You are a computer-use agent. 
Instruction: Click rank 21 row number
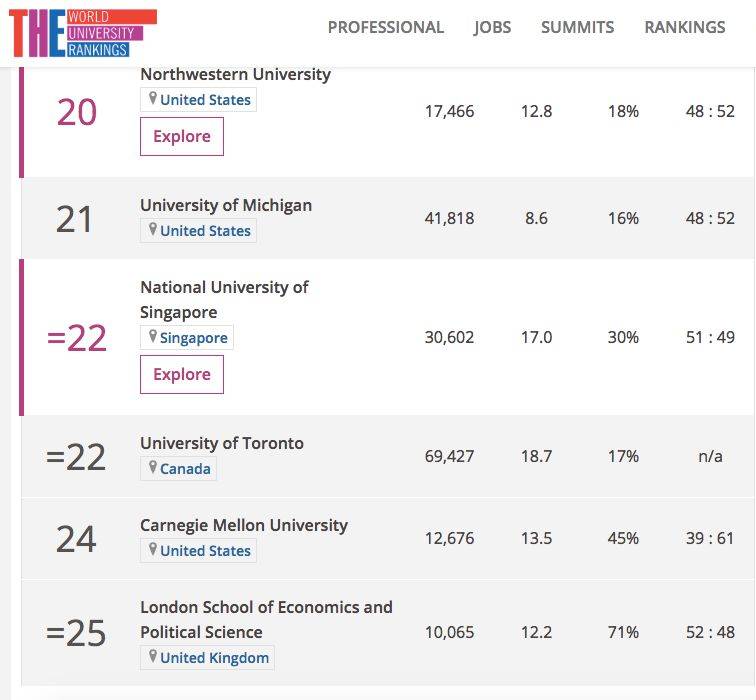75,219
